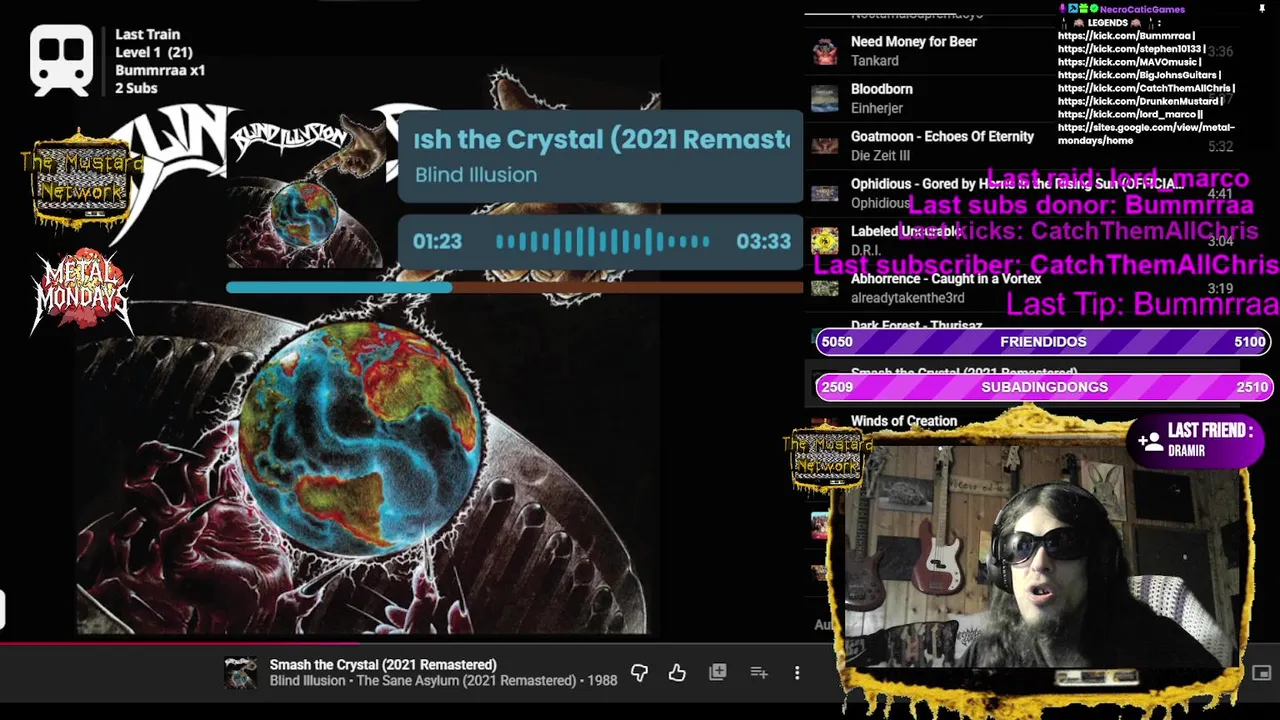
Task: Click the add to queue icon
Action: [x=758, y=673]
